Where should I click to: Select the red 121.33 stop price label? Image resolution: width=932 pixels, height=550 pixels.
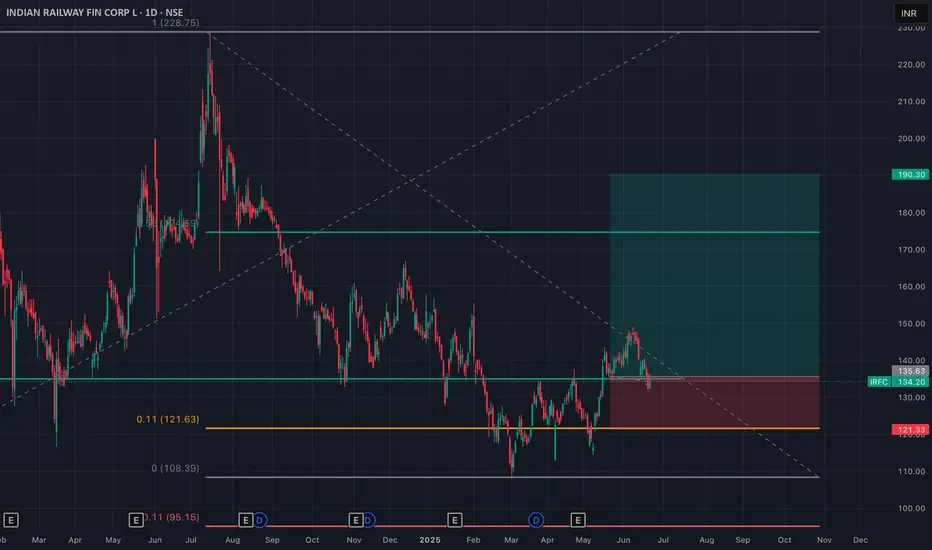910,430
